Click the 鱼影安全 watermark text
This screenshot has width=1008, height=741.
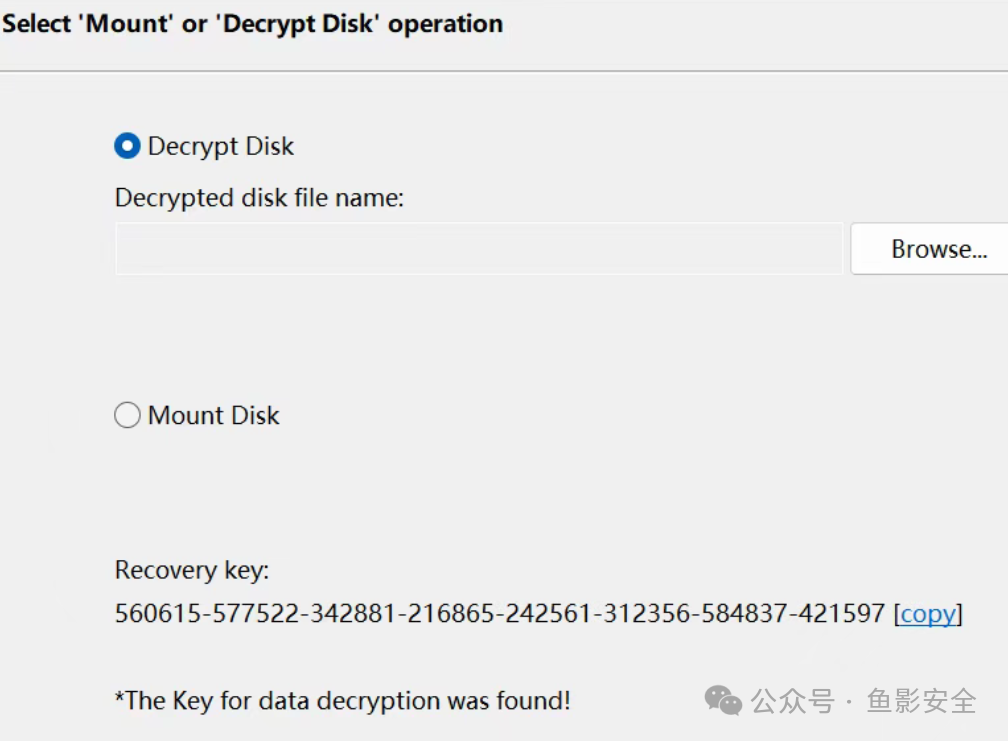point(921,701)
